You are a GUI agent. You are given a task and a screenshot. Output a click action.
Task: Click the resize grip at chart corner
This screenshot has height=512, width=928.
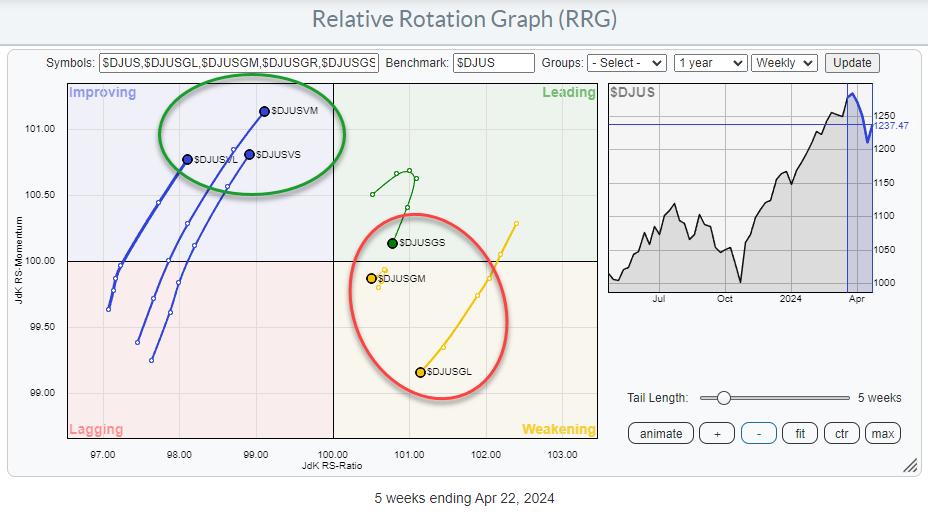(910, 464)
